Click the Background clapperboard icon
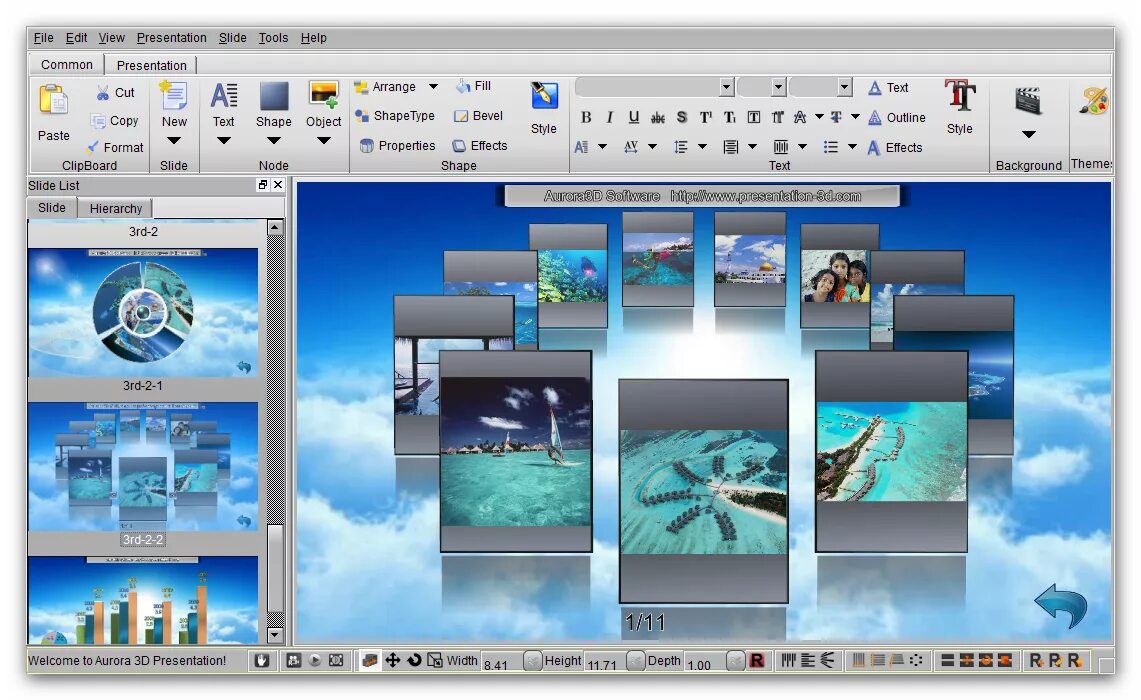Image resolution: width=1141 pixels, height=700 pixels. pyautogui.click(x=1028, y=101)
